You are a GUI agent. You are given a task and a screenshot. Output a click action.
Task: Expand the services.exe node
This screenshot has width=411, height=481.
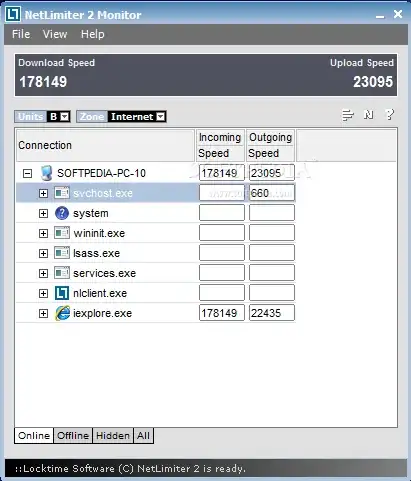point(43,273)
